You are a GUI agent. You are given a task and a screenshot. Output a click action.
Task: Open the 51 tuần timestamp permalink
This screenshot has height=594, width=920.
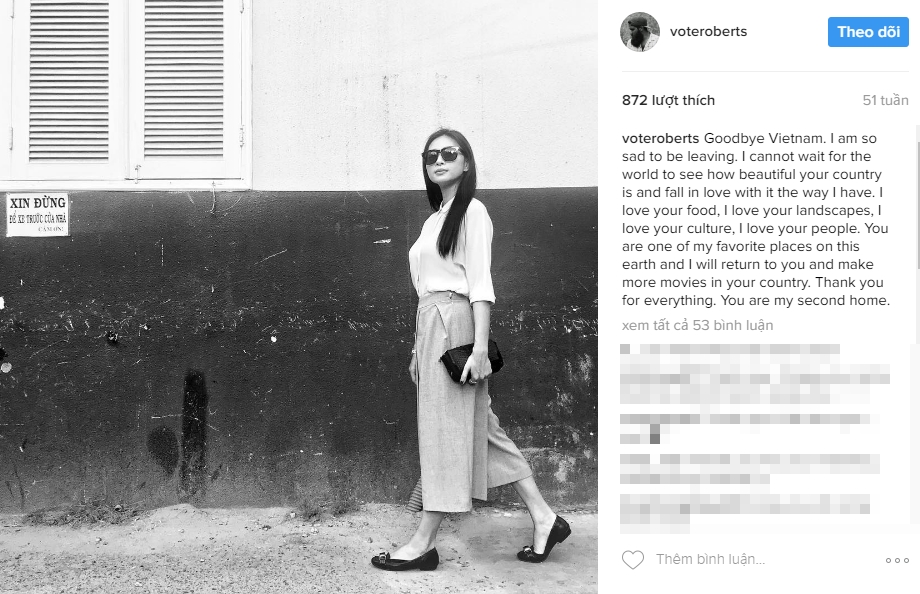pyautogui.click(x=885, y=100)
